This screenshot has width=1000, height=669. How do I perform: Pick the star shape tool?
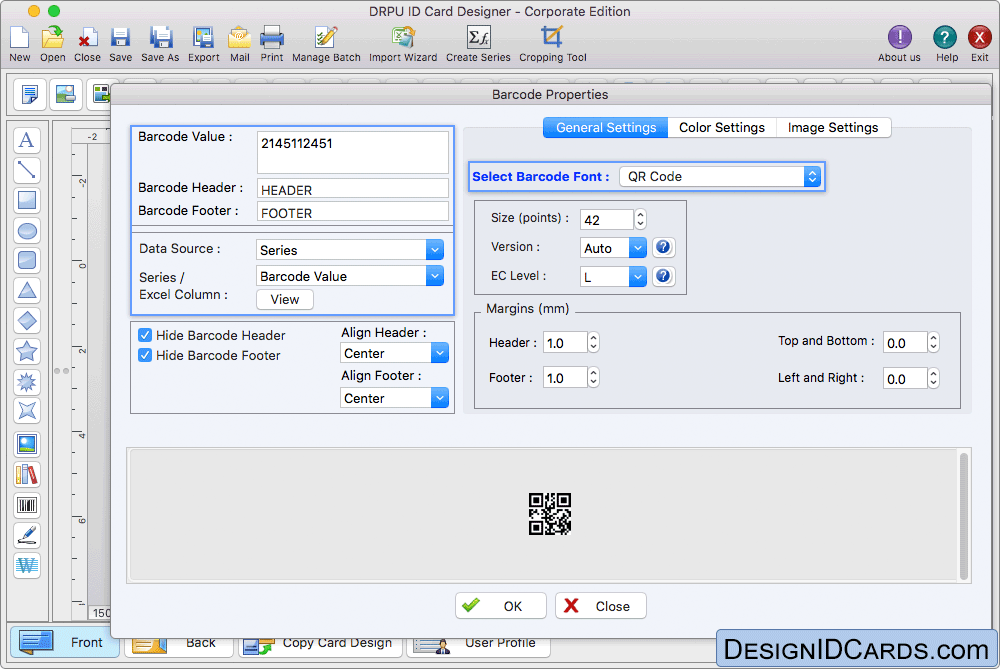pyautogui.click(x=27, y=351)
